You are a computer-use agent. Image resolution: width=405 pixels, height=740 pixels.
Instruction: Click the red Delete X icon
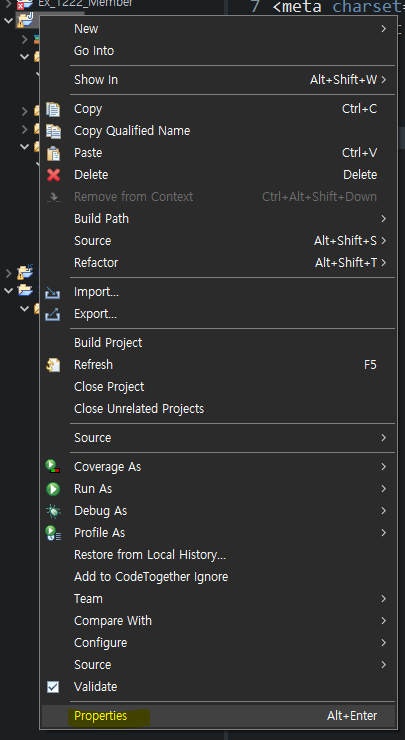pos(53,175)
